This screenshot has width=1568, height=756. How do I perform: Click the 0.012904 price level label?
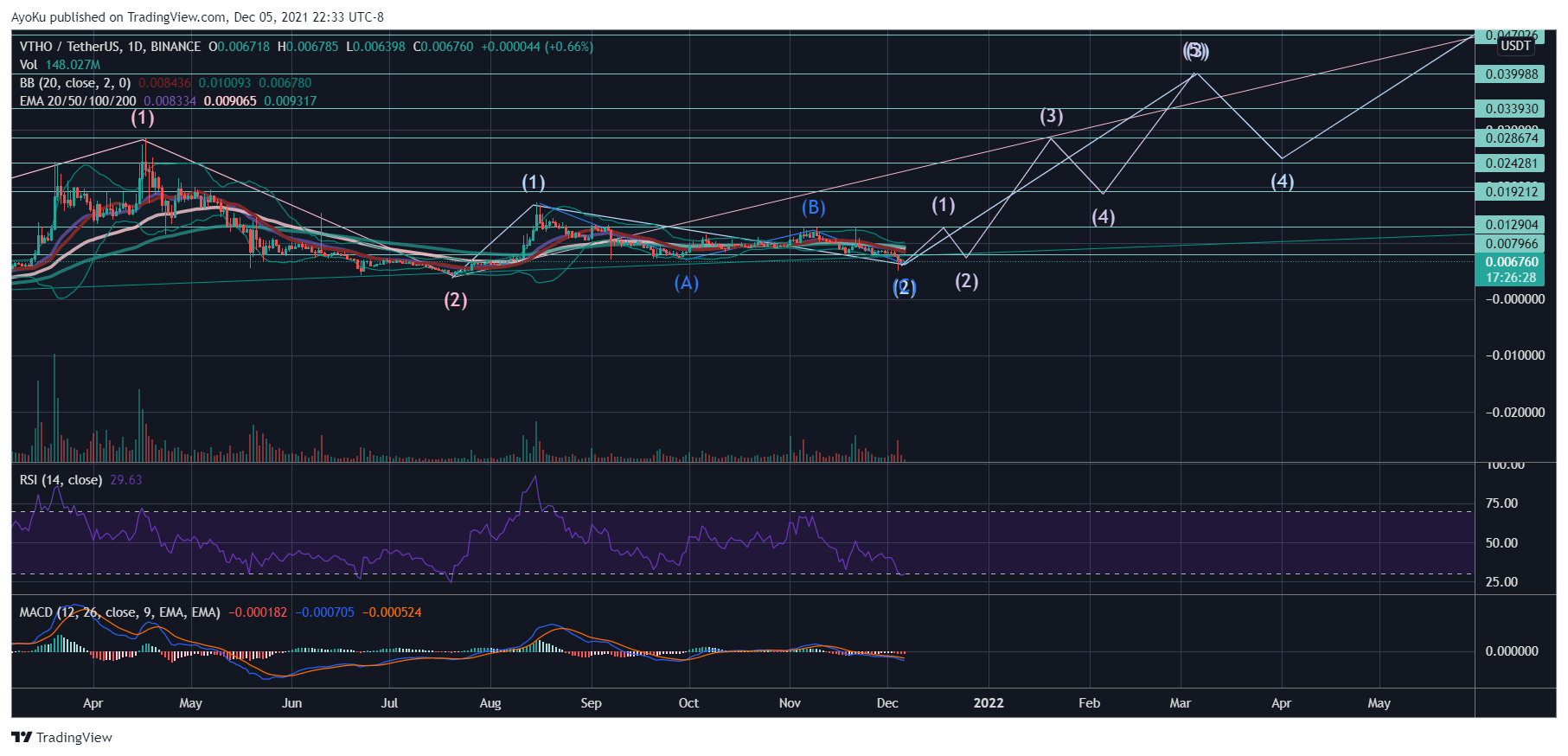coord(1511,225)
